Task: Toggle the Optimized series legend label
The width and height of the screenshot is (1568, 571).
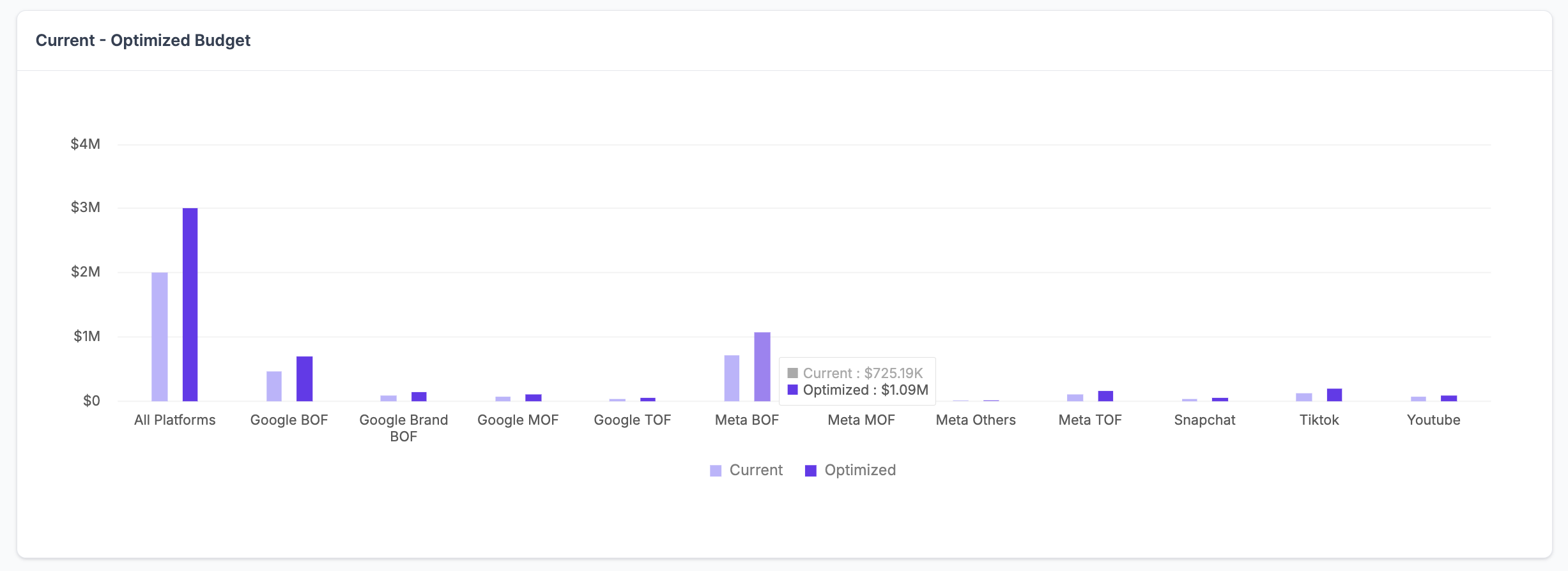Action: tap(859, 470)
